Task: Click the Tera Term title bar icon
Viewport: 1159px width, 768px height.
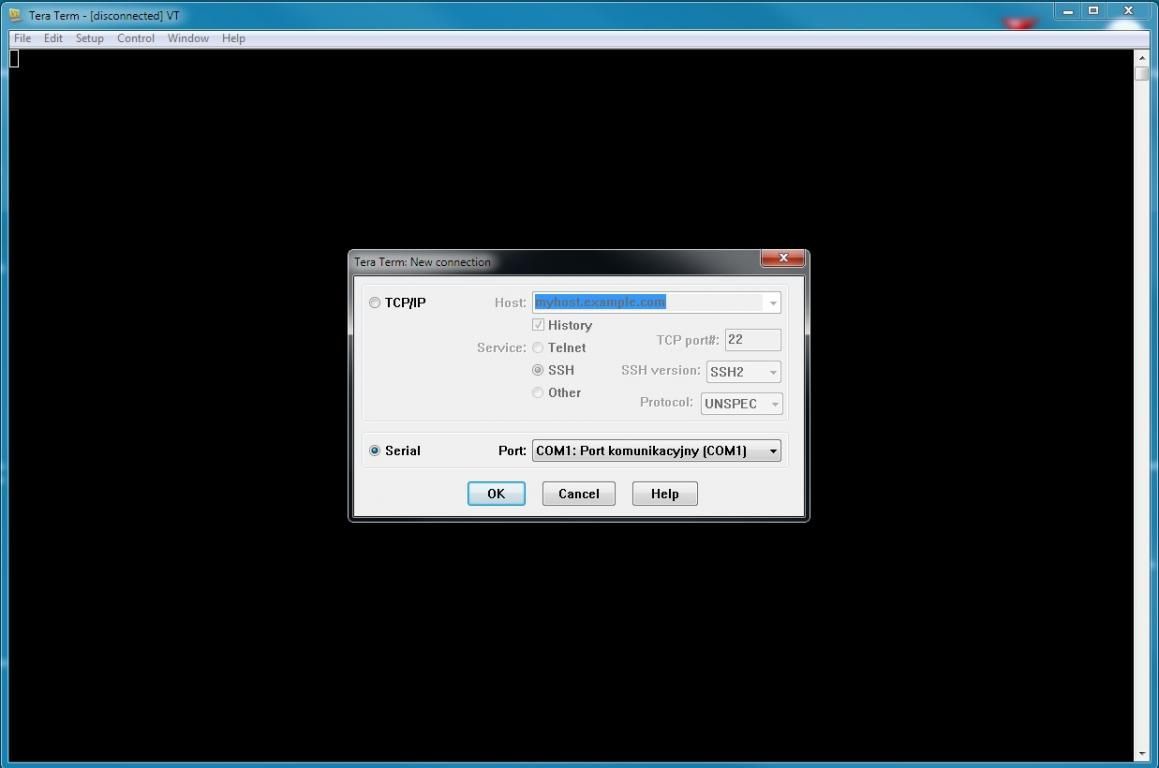Action: [15, 15]
